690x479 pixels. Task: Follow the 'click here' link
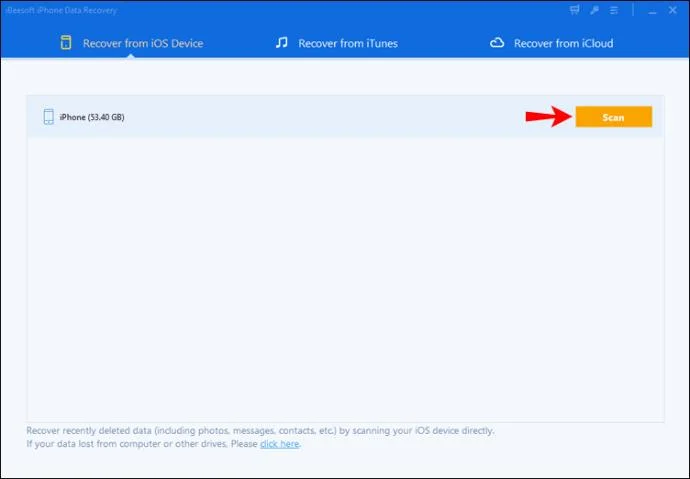[279, 444]
